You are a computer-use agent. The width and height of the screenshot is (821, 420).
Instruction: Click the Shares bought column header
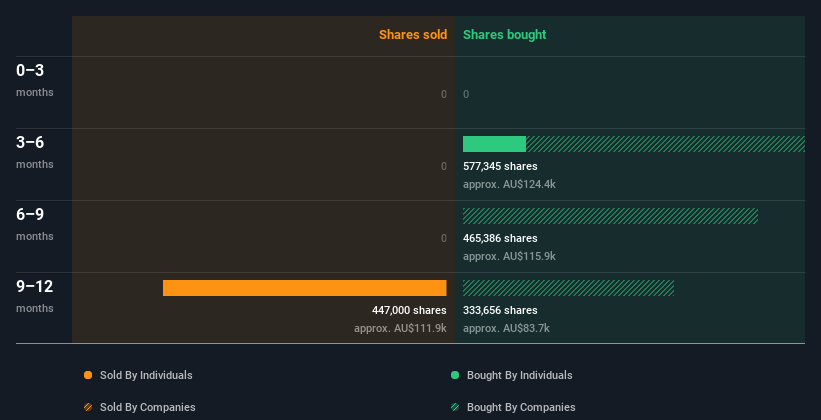pyautogui.click(x=505, y=35)
